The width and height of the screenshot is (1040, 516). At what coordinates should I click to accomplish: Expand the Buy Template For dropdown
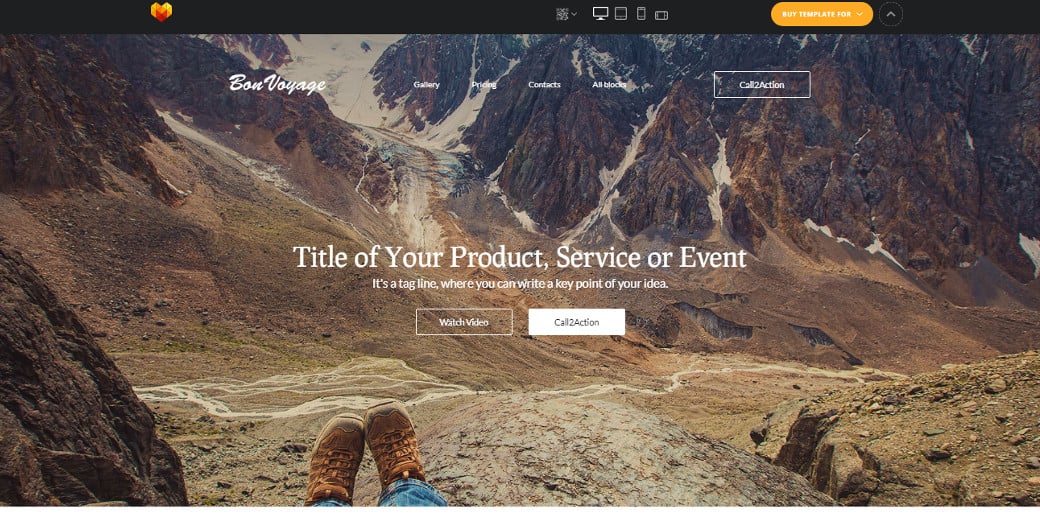pyautogui.click(x=822, y=14)
